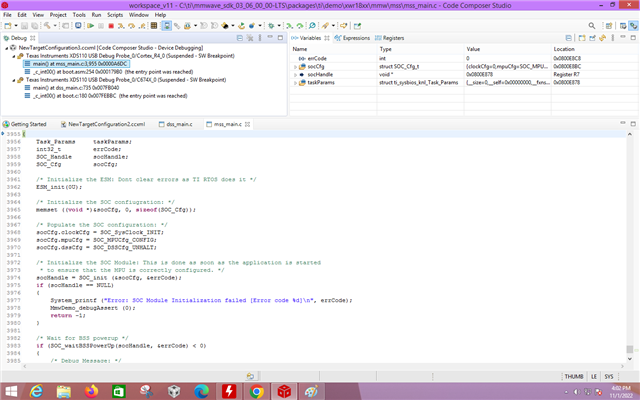Image resolution: width=640 pixels, height=400 pixels.
Task: Click the New file toolbar icon
Action: pos(7,26)
